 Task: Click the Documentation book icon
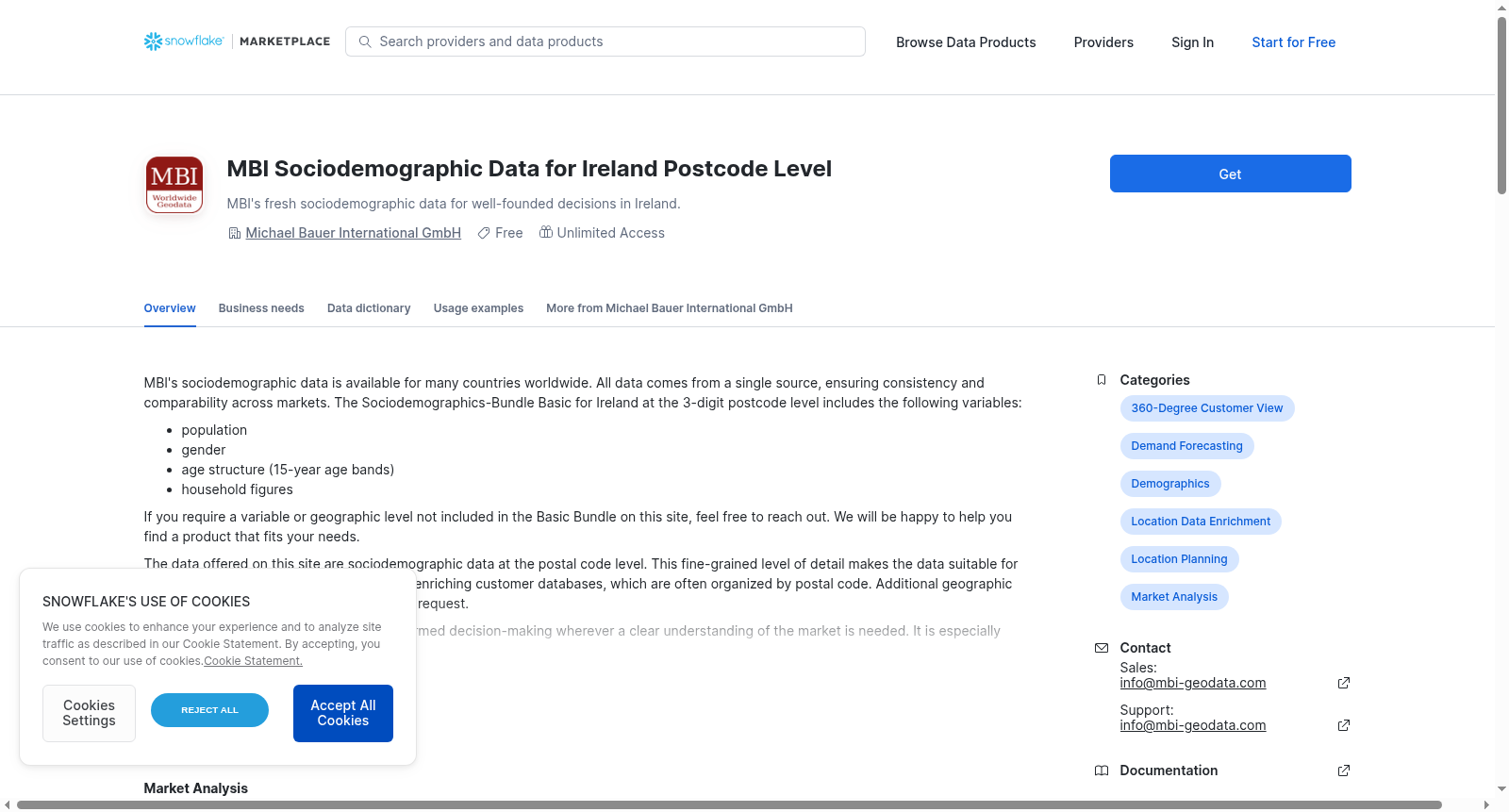click(1102, 771)
